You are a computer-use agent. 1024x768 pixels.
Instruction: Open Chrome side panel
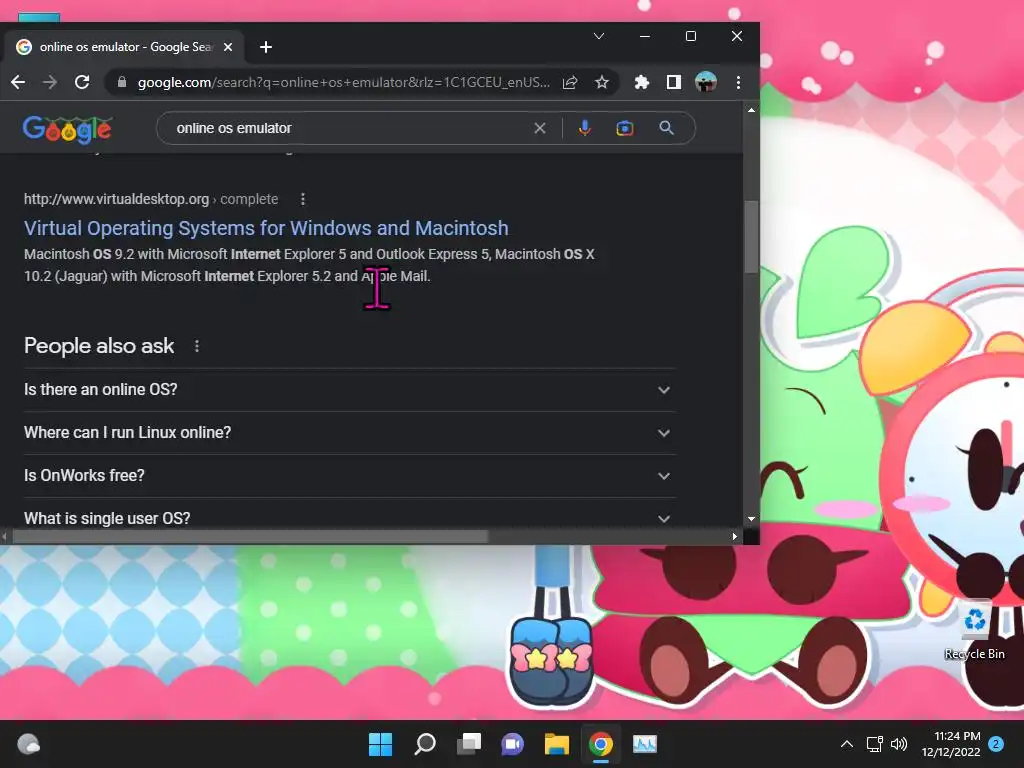[x=673, y=82]
